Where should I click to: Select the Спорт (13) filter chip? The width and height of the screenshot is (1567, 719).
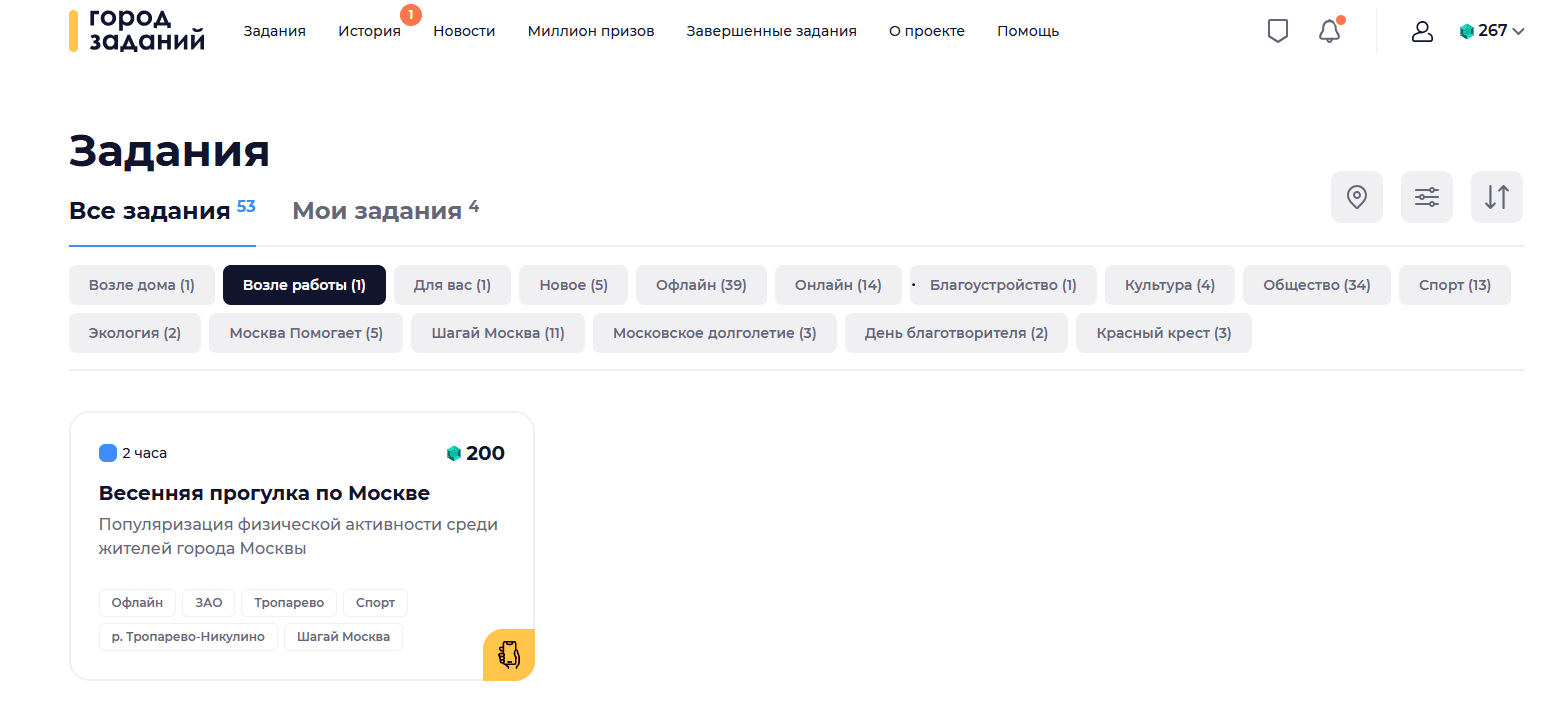coord(1455,285)
